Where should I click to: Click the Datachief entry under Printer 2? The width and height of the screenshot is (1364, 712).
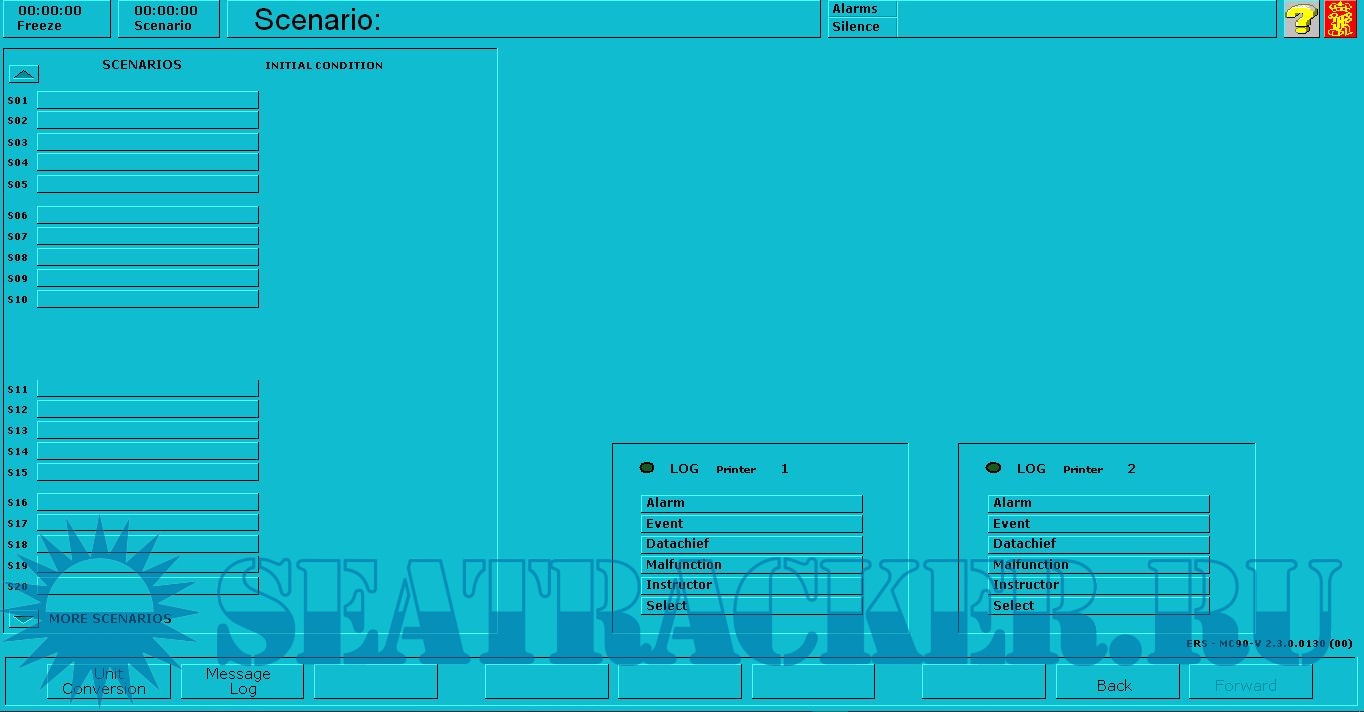(x=1097, y=543)
